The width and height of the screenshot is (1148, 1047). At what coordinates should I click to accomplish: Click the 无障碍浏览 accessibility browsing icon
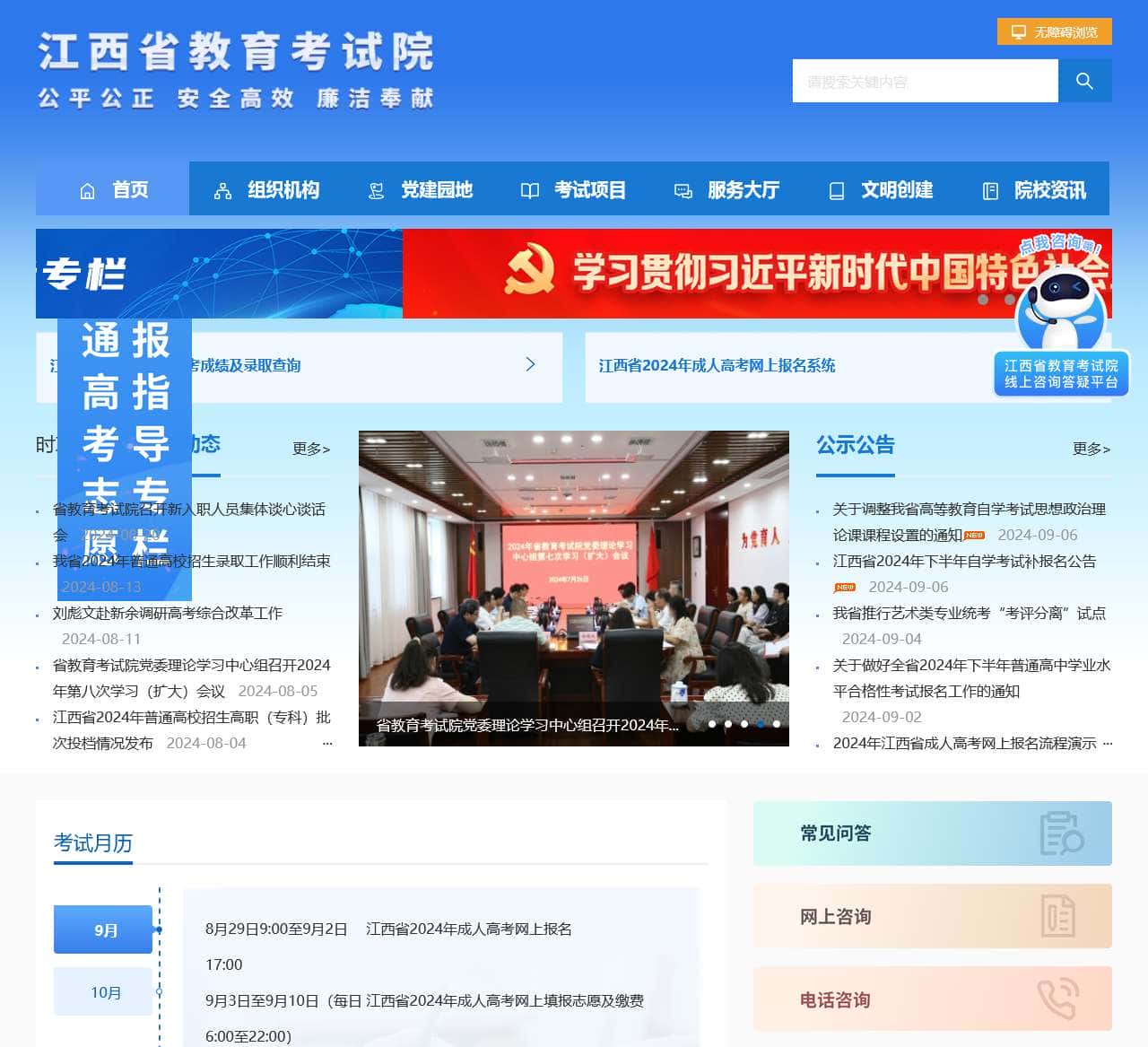1017,31
